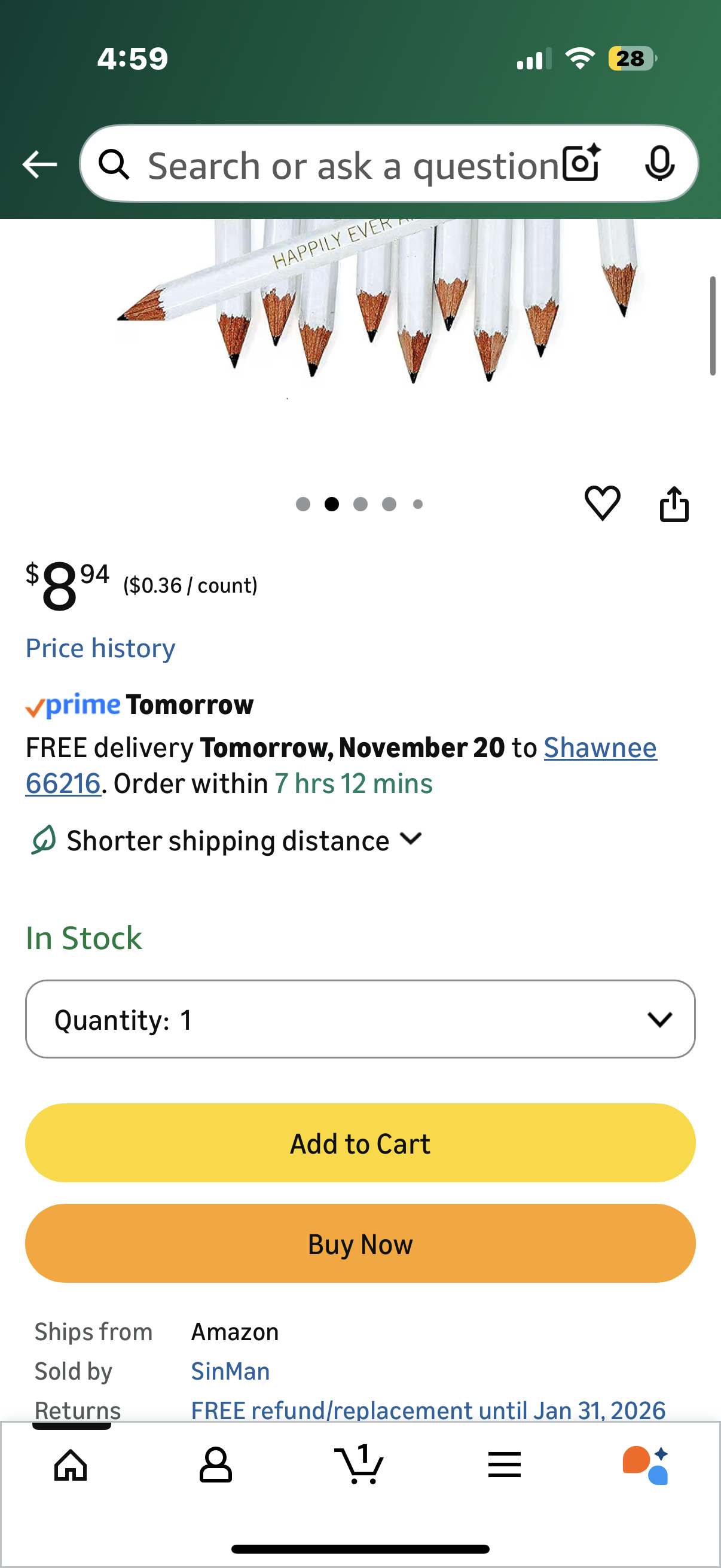This screenshot has width=721, height=1568.
Task: Change delivery location Shawnee 66216
Action: click(x=599, y=748)
